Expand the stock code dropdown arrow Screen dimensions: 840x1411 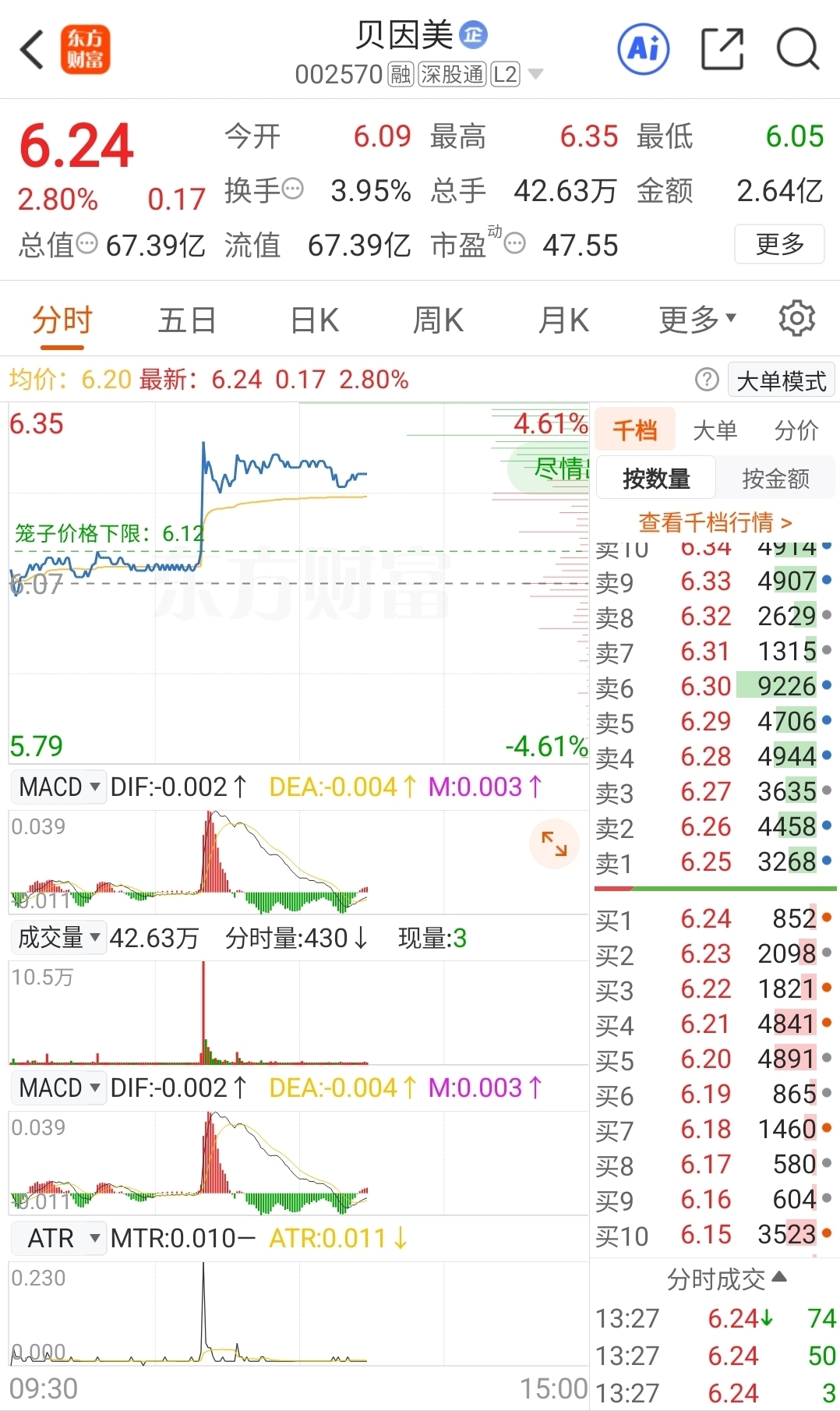coord(535,75)
